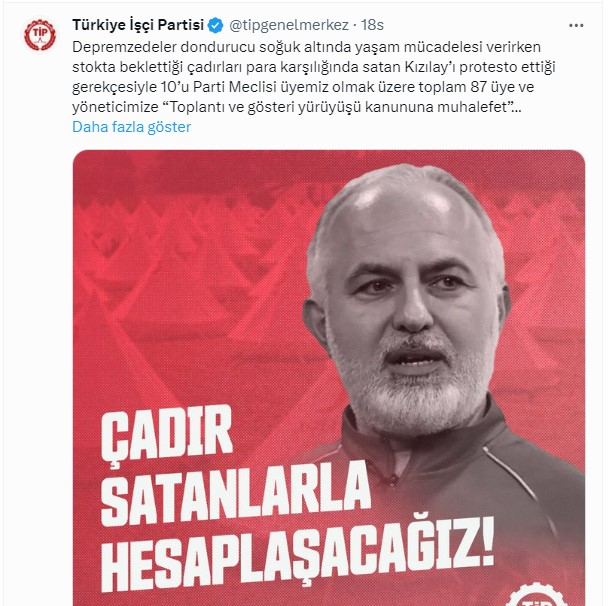Click the 87 üye text in tweet
The width and height of the screenshot is (613, 606).
click(492, 87)
